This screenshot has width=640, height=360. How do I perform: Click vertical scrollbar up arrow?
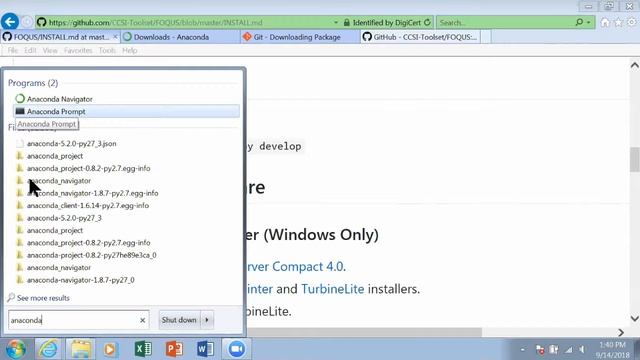coord(634,65)
